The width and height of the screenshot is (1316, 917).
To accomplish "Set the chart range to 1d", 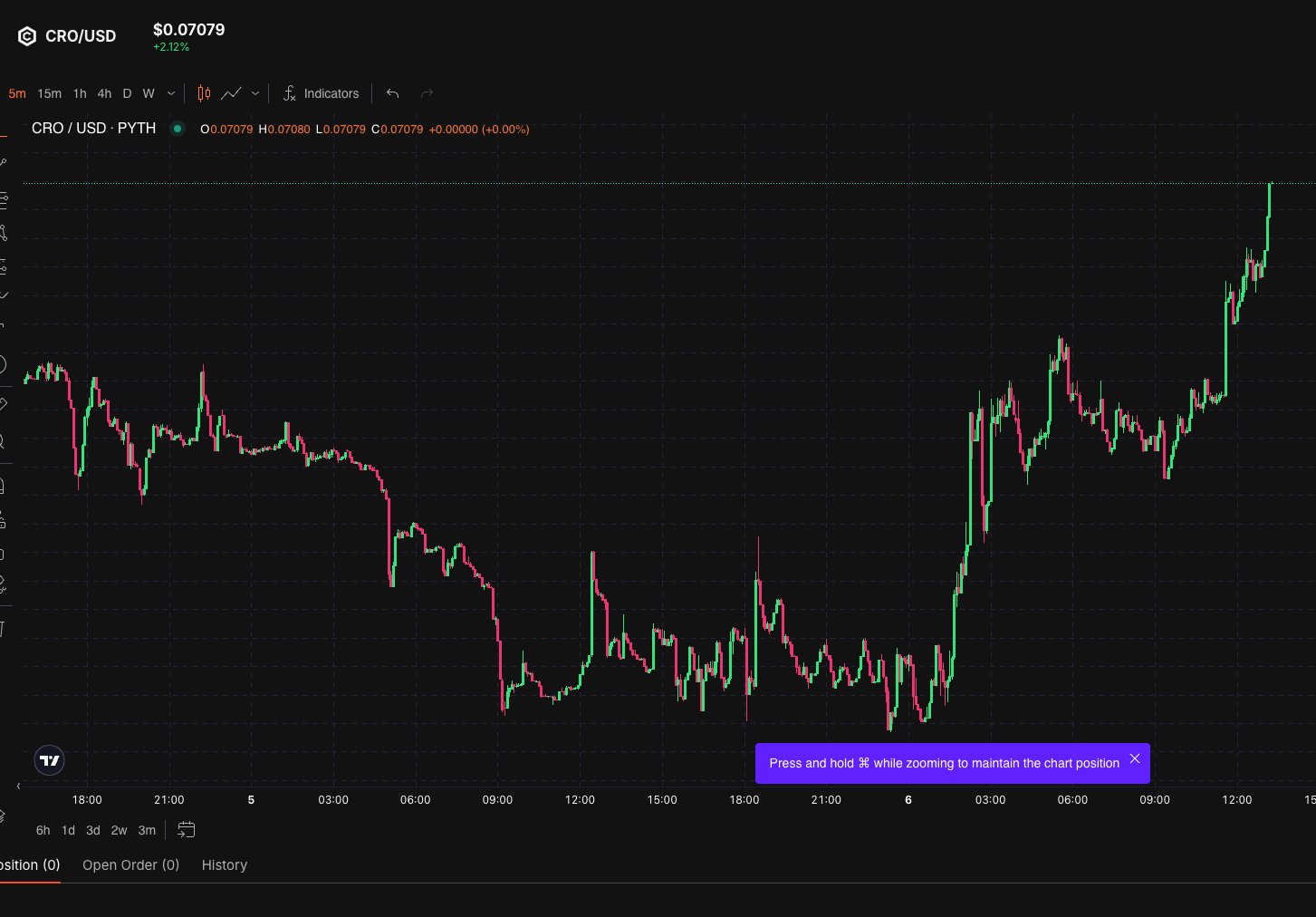I will 68,830.
